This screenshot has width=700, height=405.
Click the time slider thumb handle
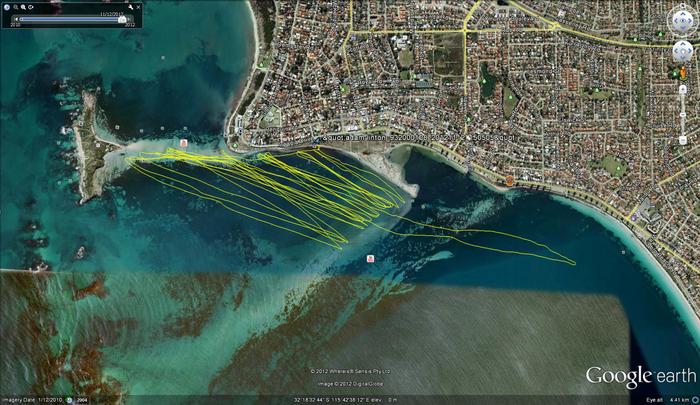point(122,18)
